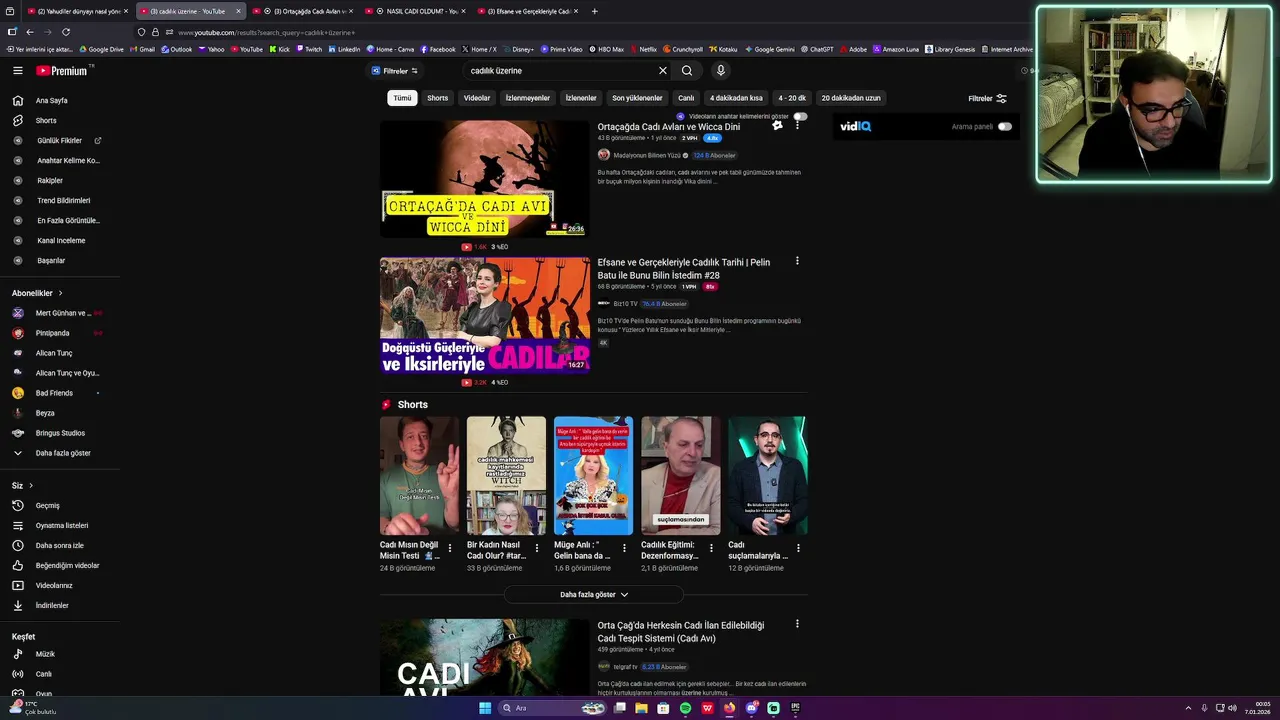Open the Doğaüstü Güçleriyle CADILAR thumbnail
This screenshot has width=1280, height=720.
(484, 315)
